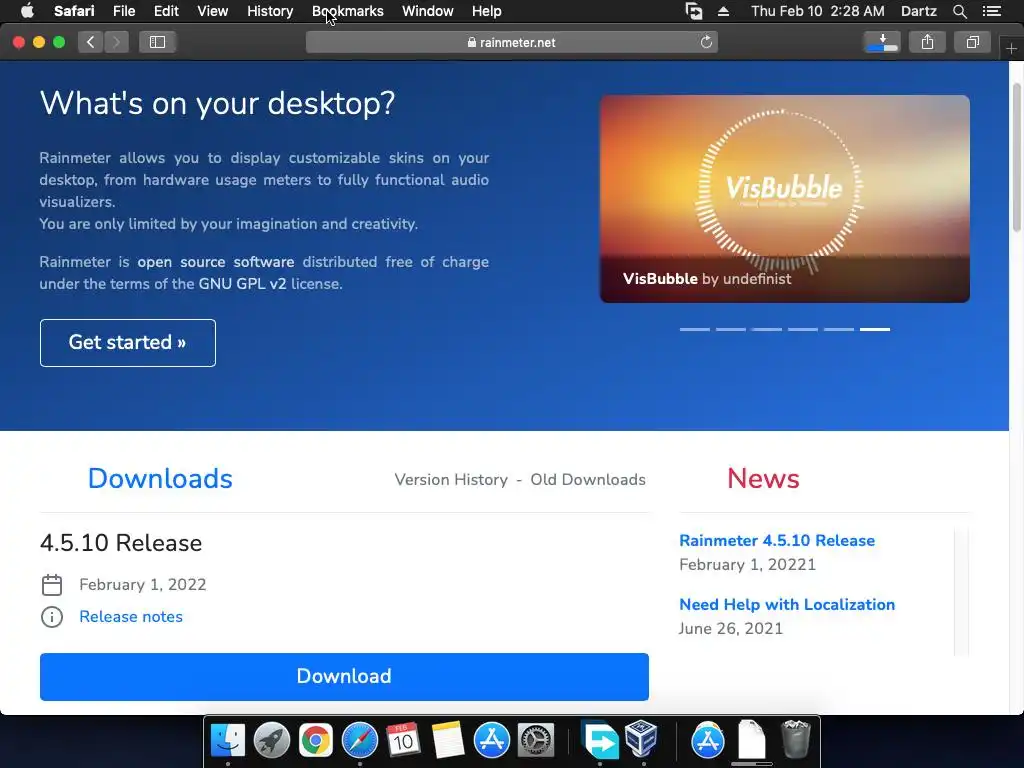This screenshot has width=1024, height=768.
Task: Click the info icon beside Release notes
Action: coord(52,616)
